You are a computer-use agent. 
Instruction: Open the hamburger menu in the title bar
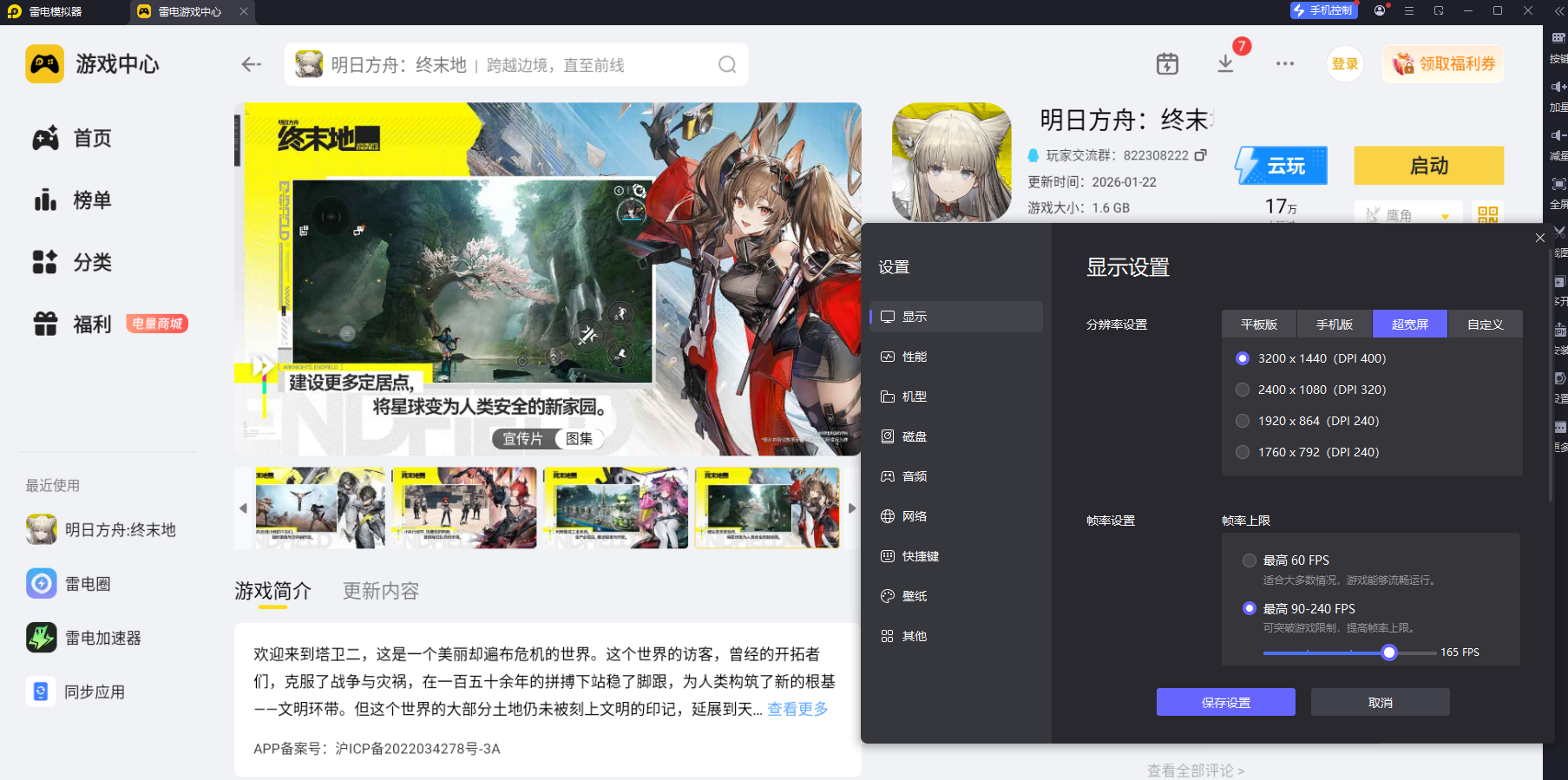[1409, 11]
